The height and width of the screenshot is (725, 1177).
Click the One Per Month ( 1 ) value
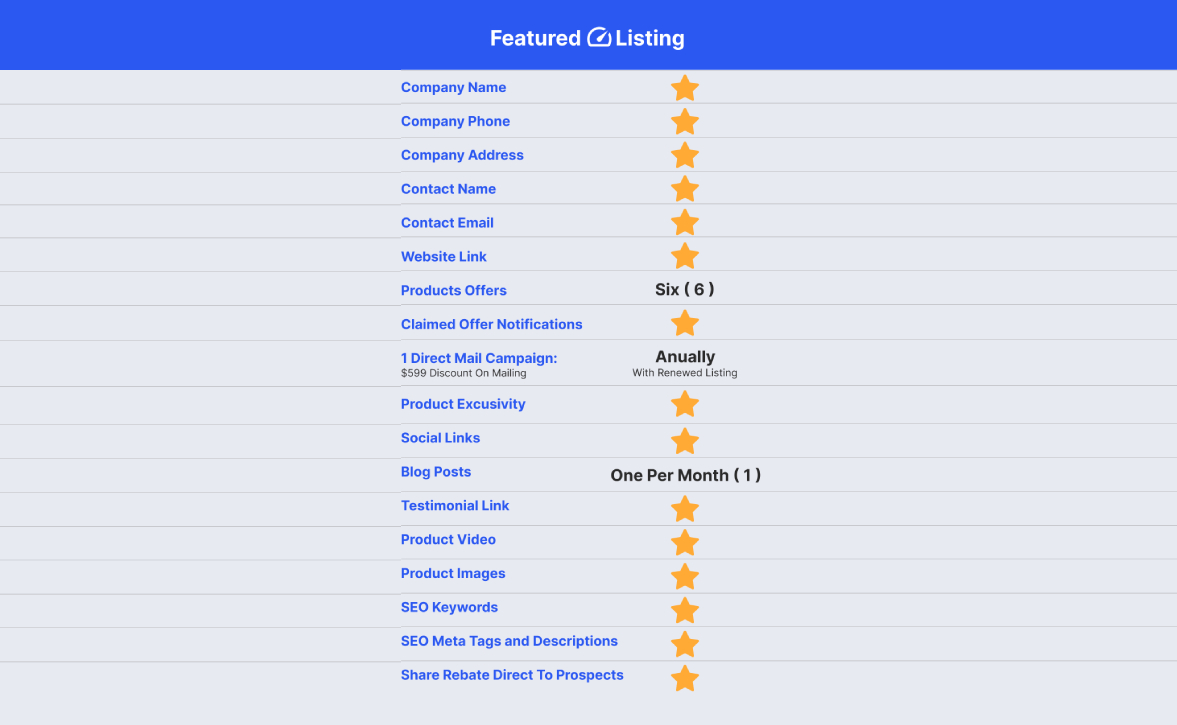(x=685, y=475)
